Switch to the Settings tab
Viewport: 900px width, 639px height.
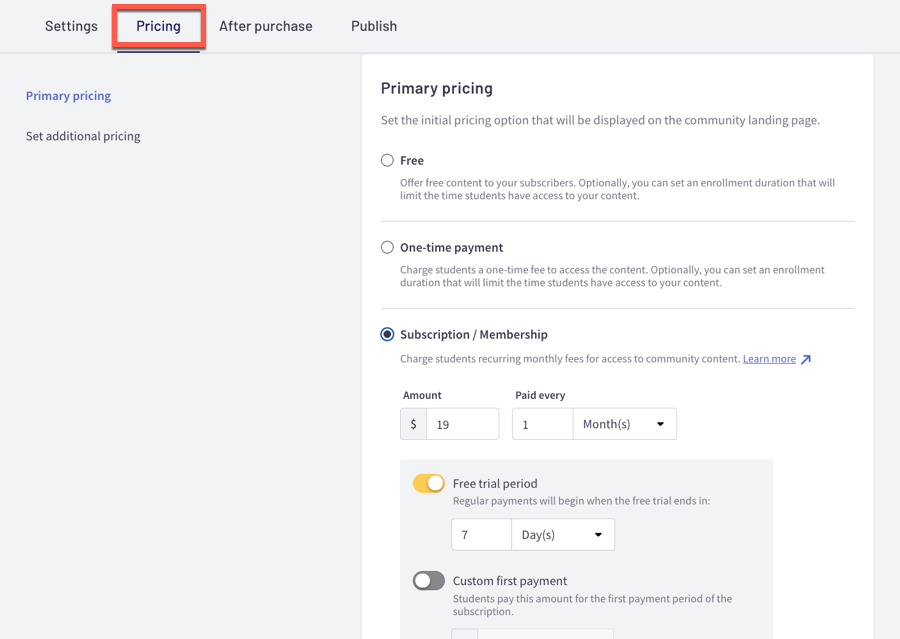coord(71,26)
